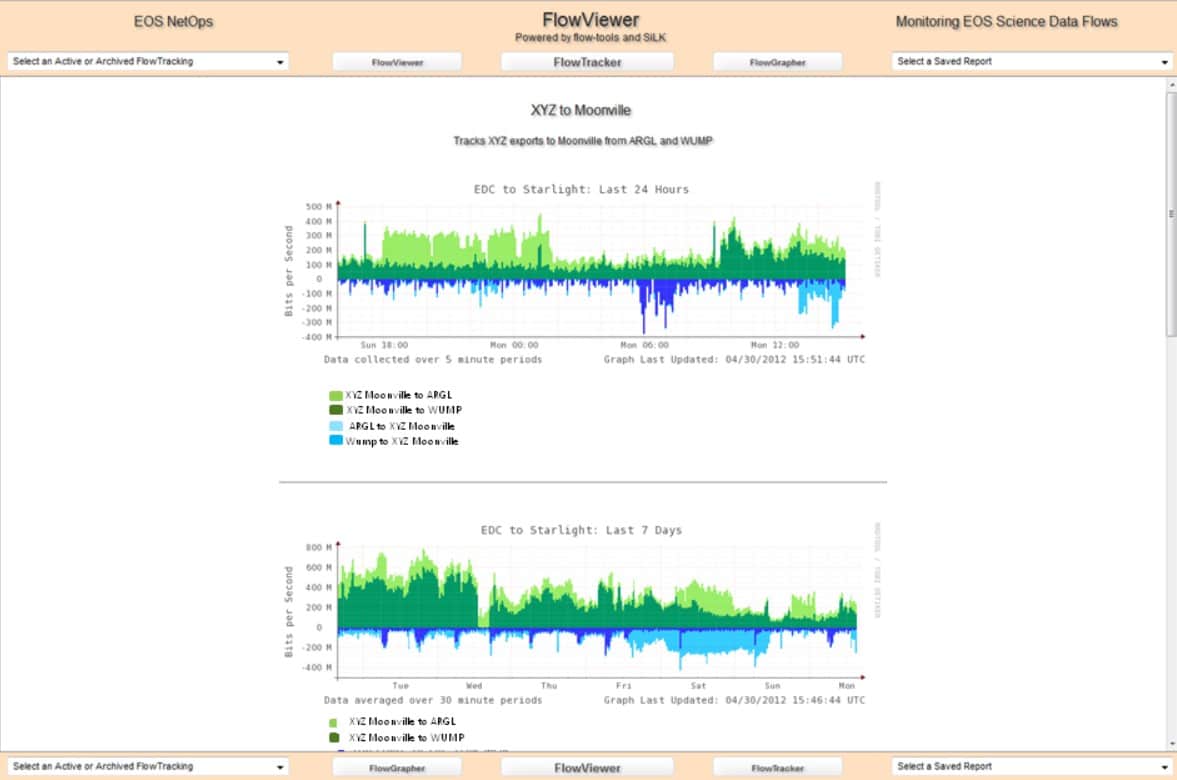Click the top FlowTracker button
1177x780 pixels.
[587, 62]
